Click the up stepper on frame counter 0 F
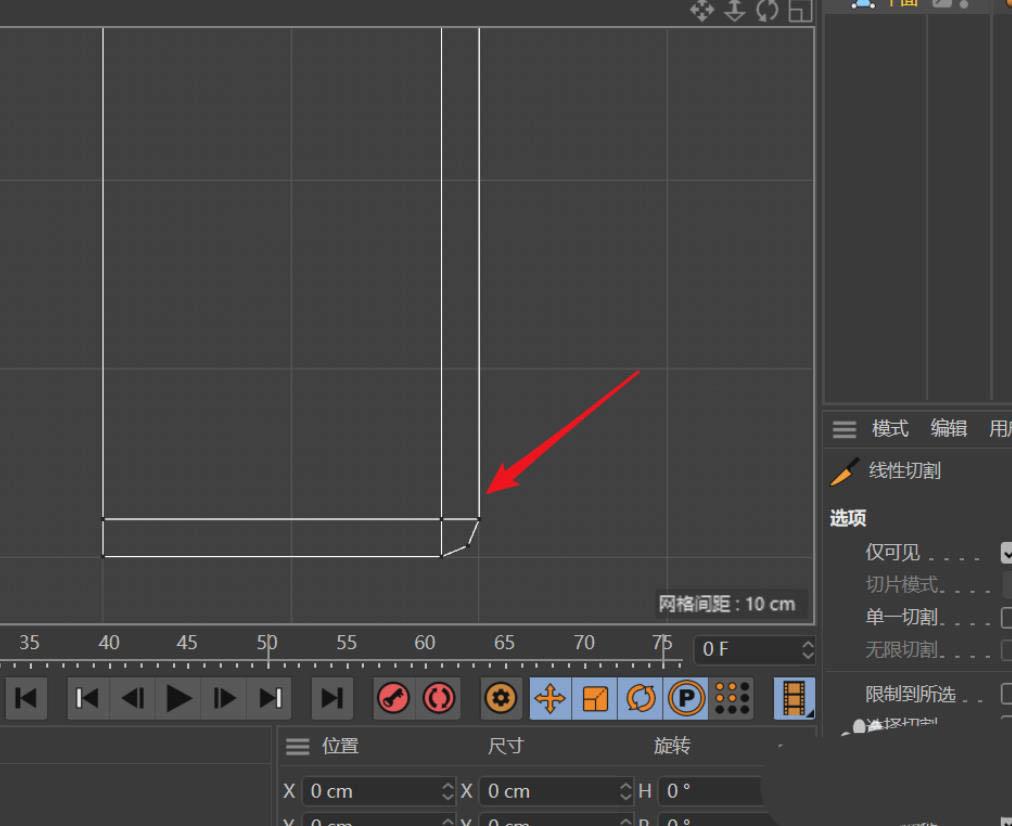The image size is (1012, 826). (806, 643)
